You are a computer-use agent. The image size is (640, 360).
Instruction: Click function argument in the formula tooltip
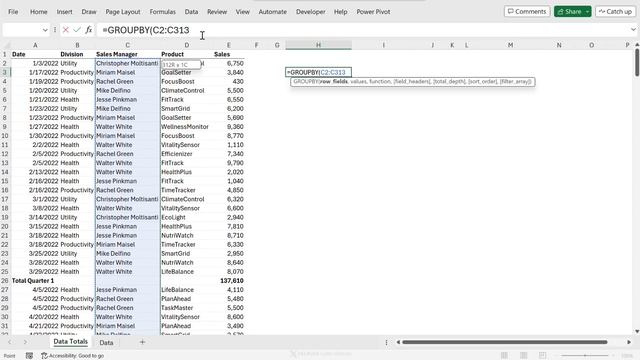380,82
